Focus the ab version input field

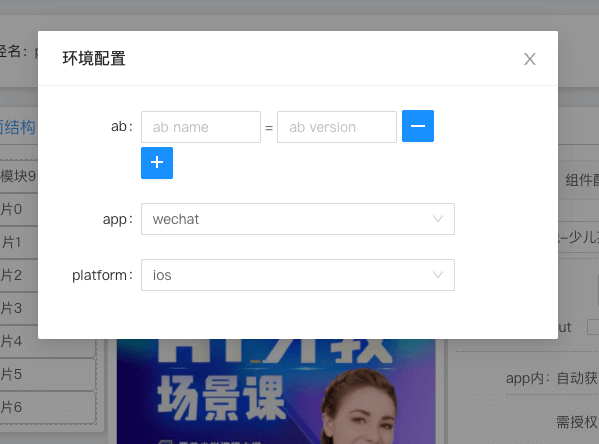337,127
